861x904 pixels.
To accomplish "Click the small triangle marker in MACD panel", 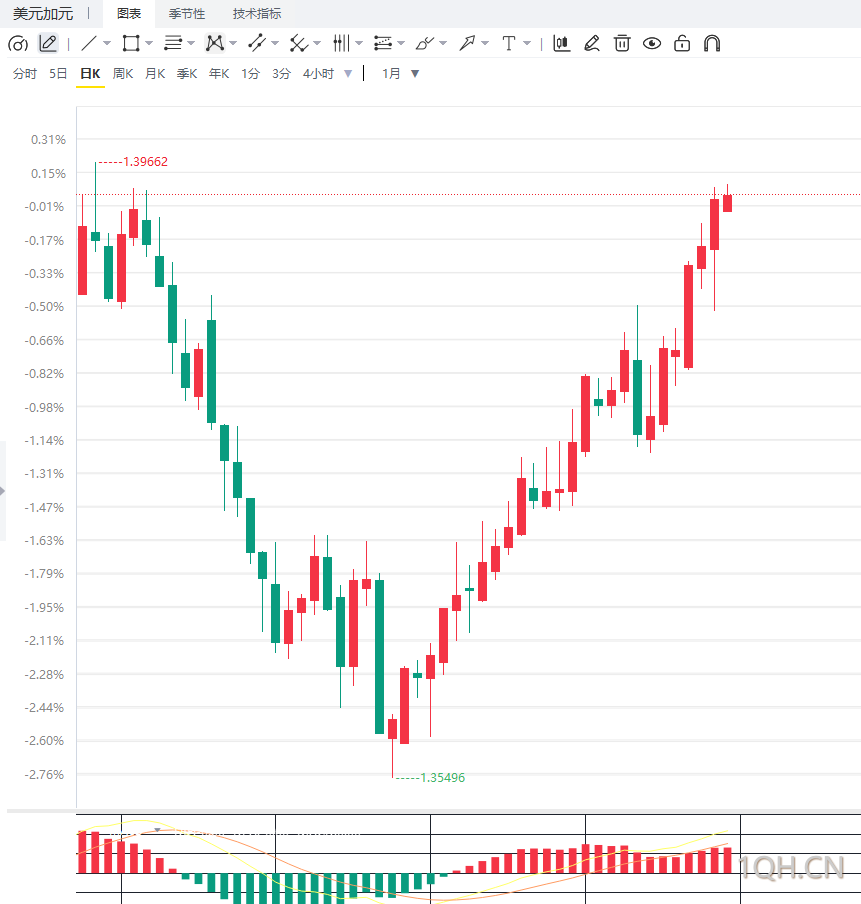I will pos(157,830).
